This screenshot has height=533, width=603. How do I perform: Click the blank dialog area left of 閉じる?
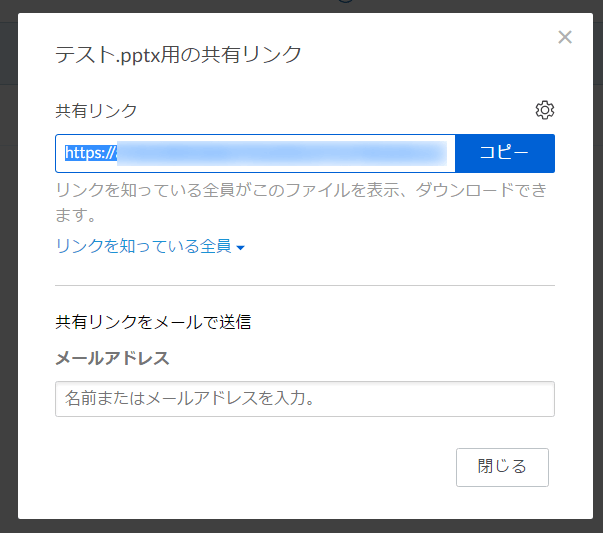pyautogui.click(x=250, y=467)
